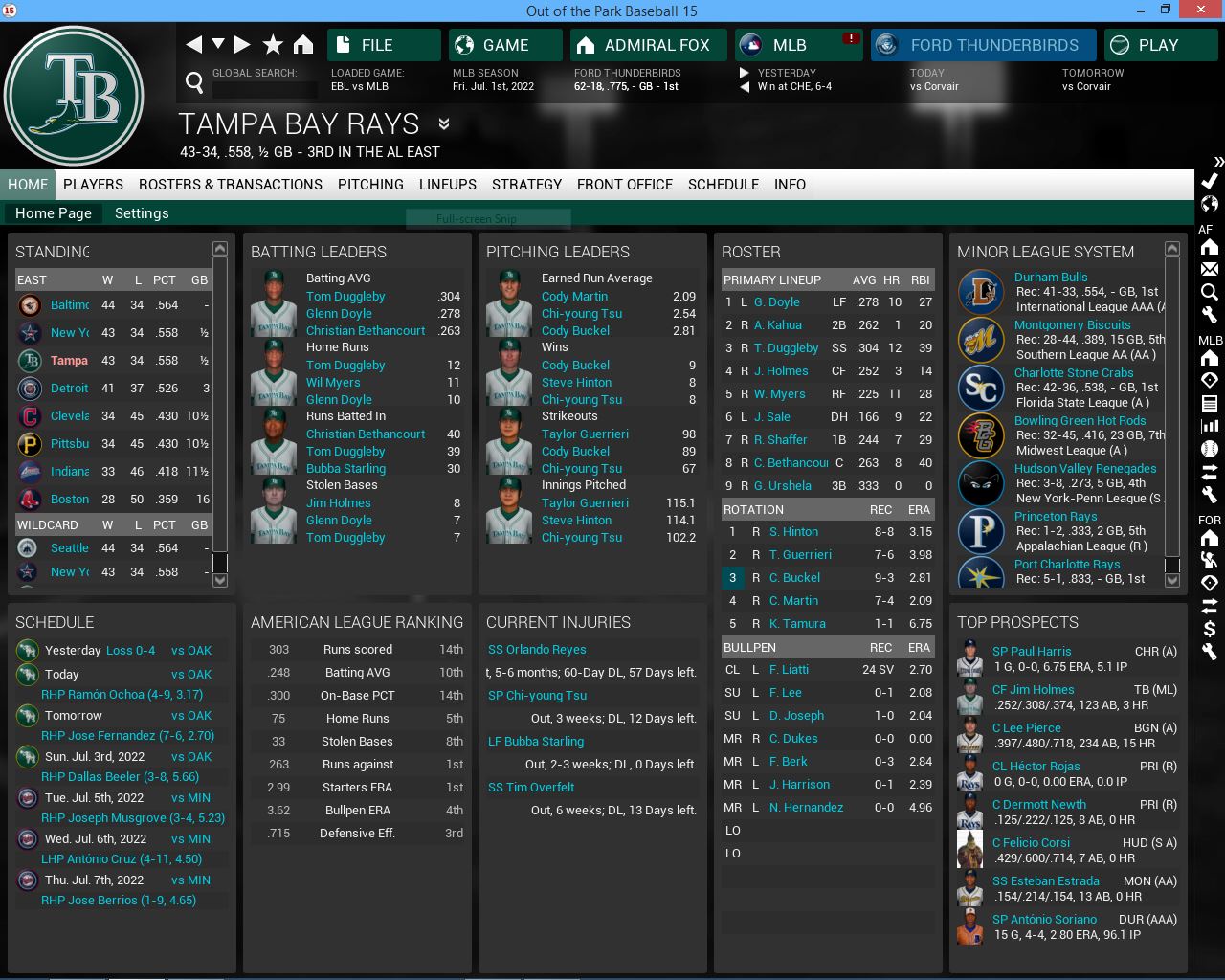Open the FORD THUNDERBIRDS team menu
The width and height of the screenshot is (1225, 980).
pos(983,45)
